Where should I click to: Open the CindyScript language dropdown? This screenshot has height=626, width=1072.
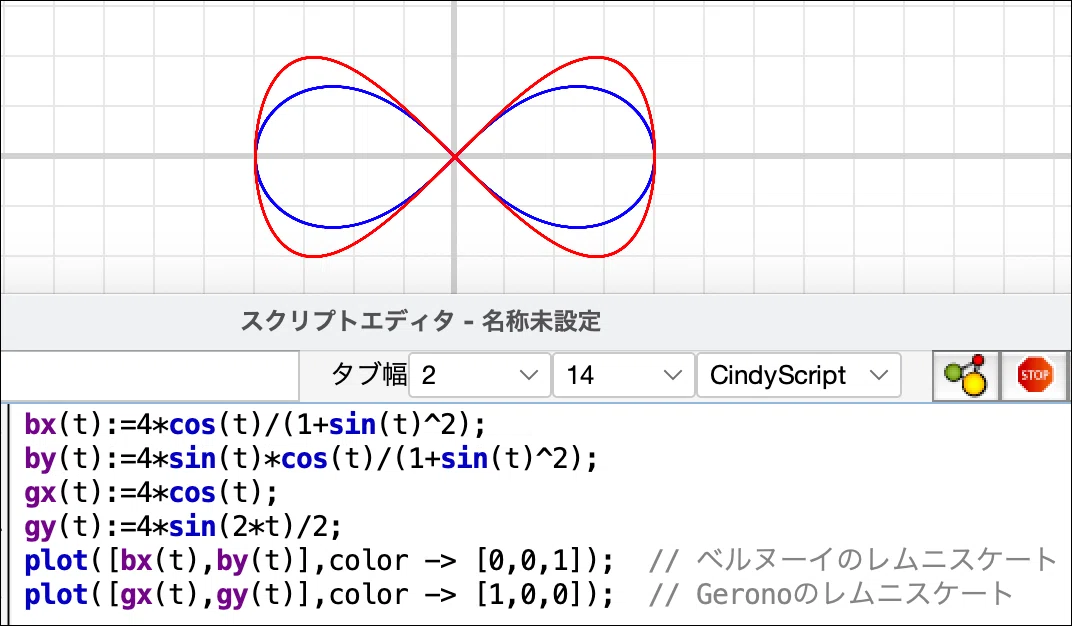799,375
